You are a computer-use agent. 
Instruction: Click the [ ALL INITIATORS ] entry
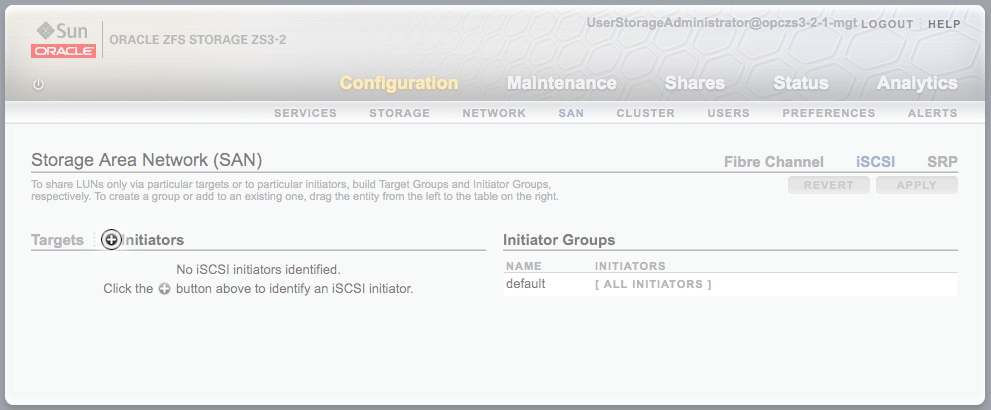654,284
